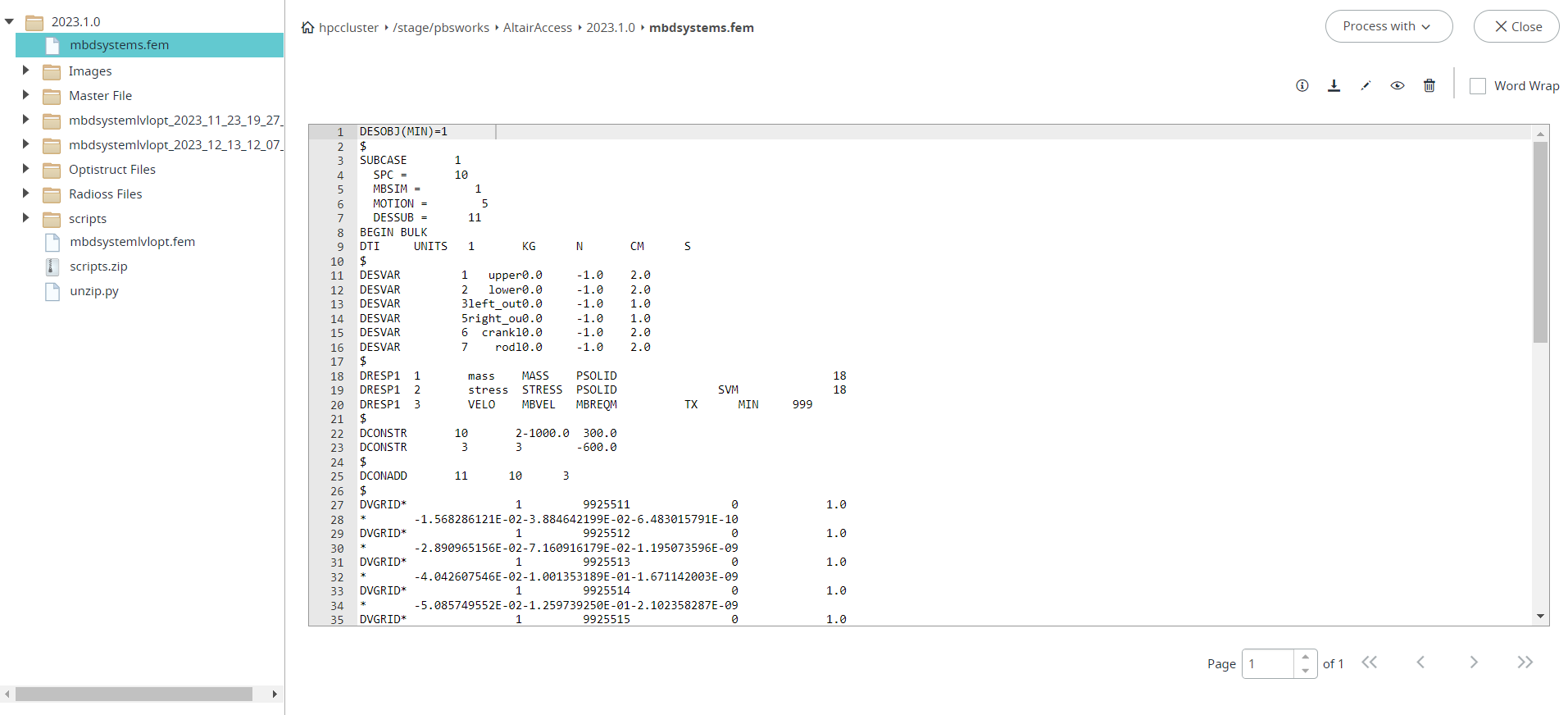Click the file viewer vertical scrollbar thumb
The height and width of the screenshot is (715, 1568).
click(1540, 242)
